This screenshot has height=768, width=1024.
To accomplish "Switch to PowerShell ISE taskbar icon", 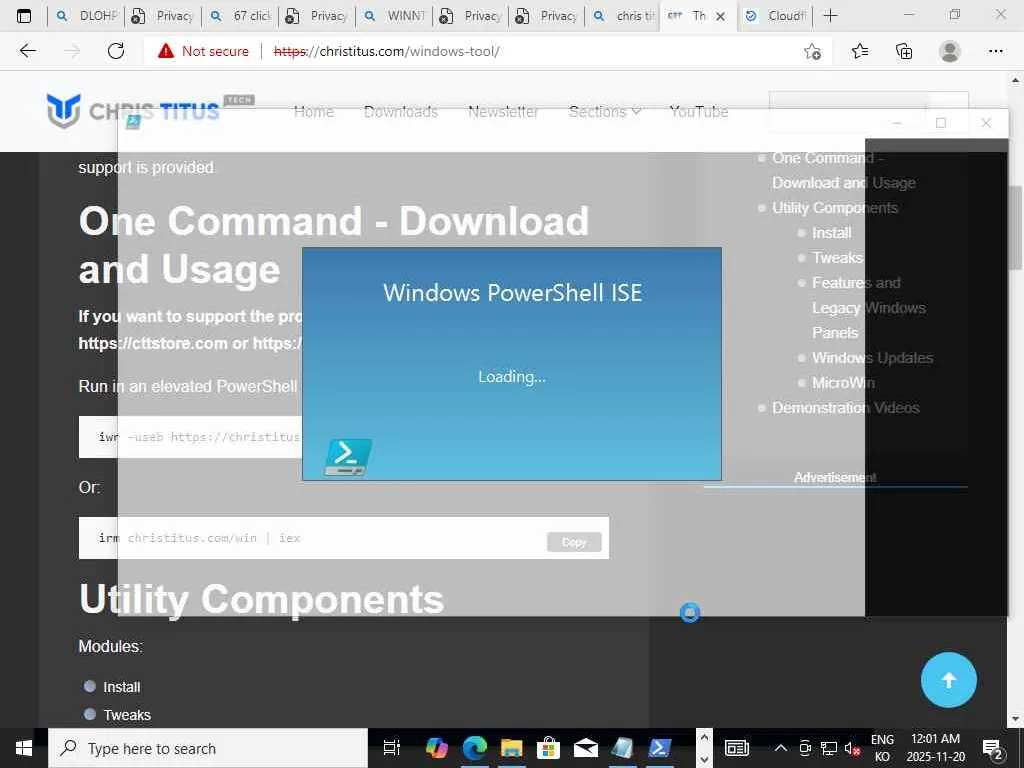I will 660,748.
